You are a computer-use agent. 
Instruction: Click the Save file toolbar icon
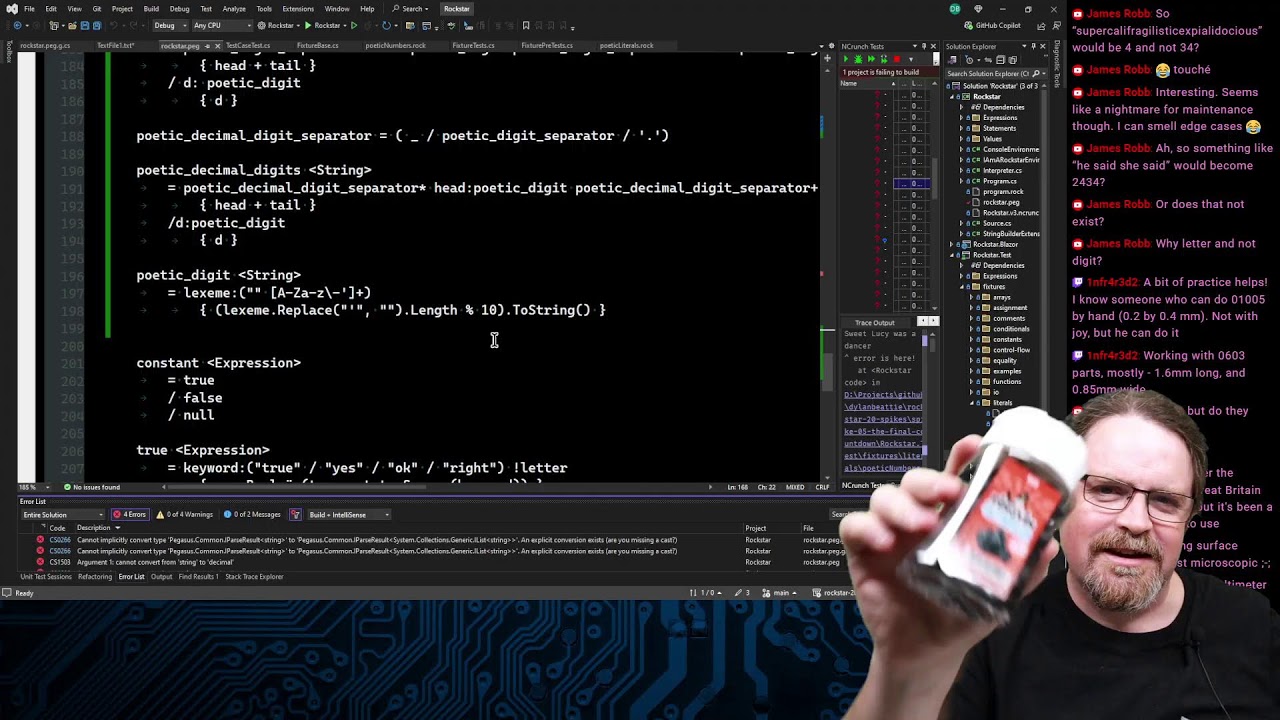click(x=84, y=25)
